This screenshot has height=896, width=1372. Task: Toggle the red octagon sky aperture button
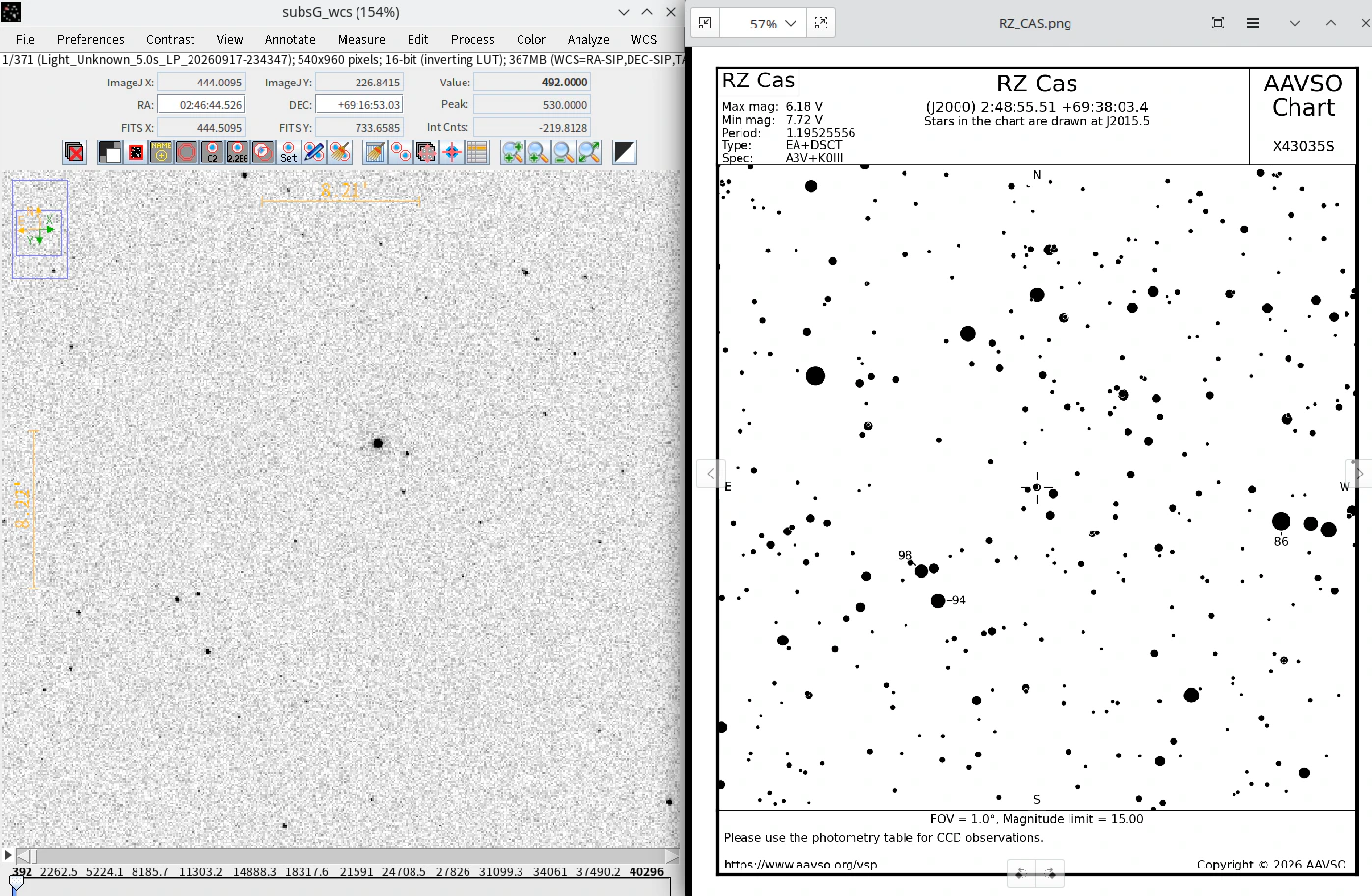[x=187, y=152]
